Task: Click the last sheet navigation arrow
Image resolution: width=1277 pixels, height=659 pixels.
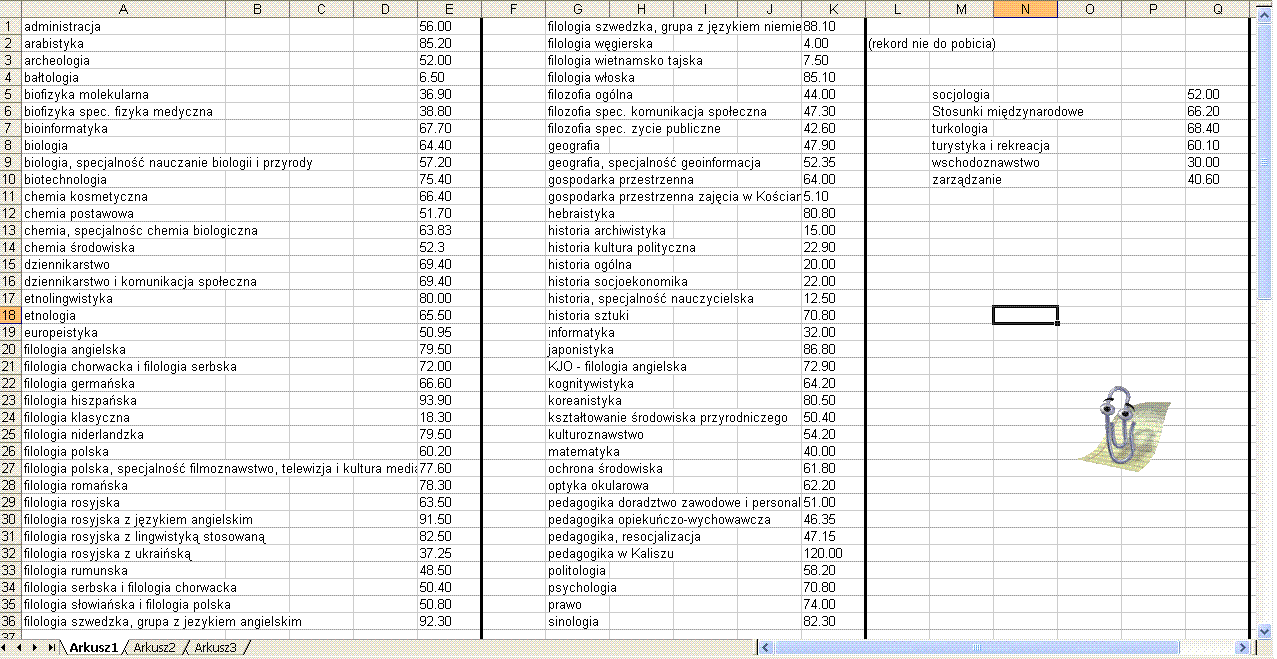Action: pos(50,648)
